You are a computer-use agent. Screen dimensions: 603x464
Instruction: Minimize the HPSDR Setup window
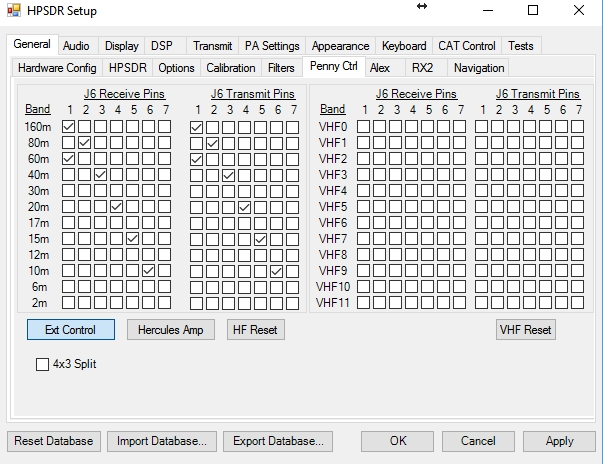click(488, 10)
